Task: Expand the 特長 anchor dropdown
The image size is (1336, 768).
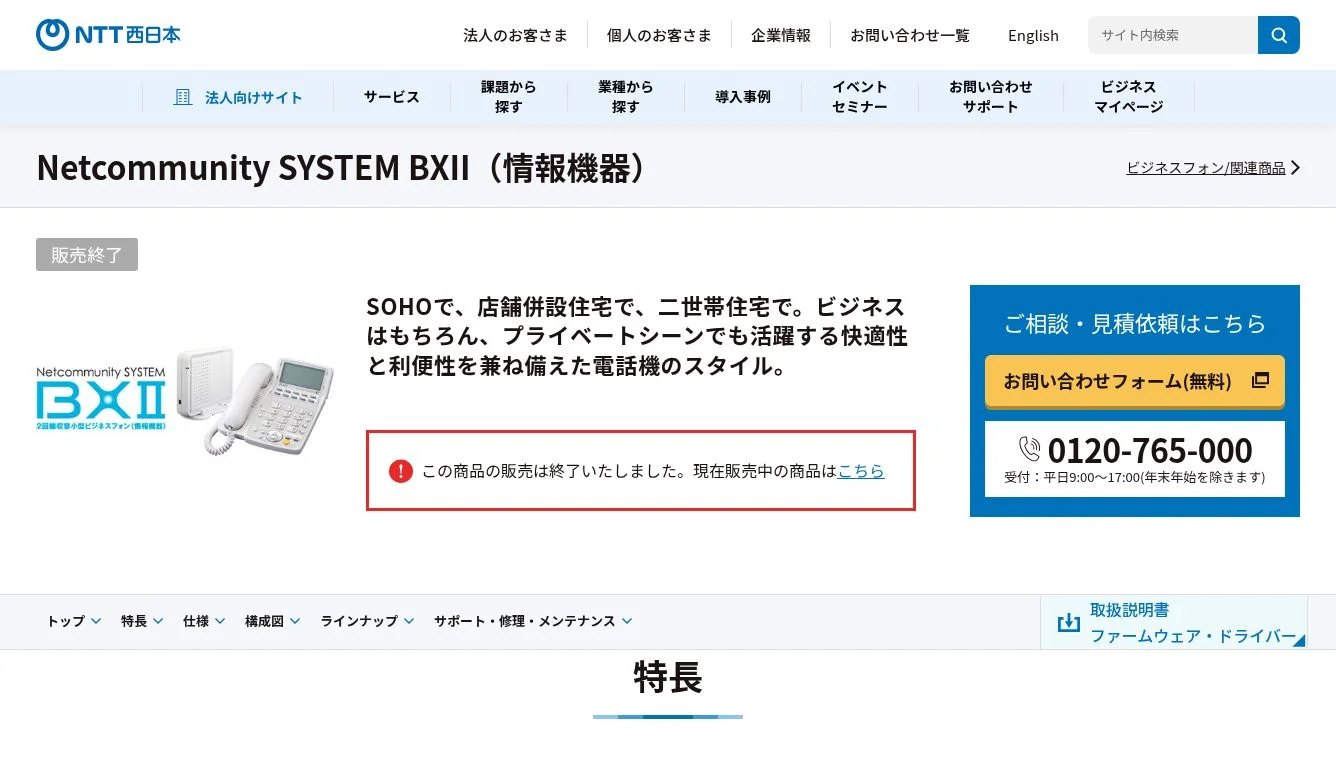Action: point(142,621)
